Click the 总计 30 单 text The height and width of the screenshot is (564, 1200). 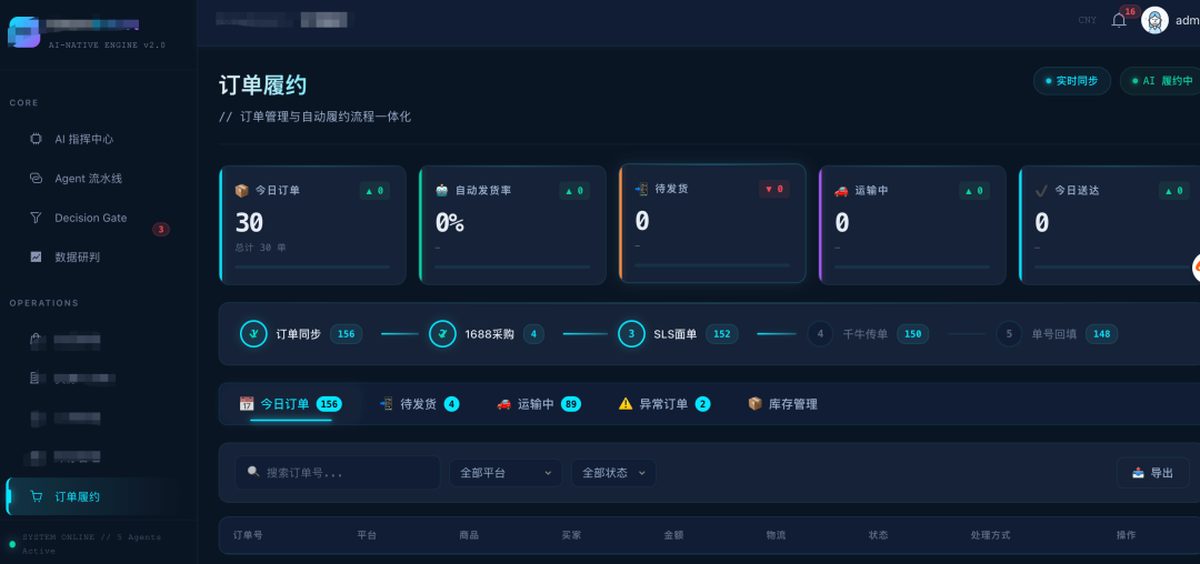(260, 247)
